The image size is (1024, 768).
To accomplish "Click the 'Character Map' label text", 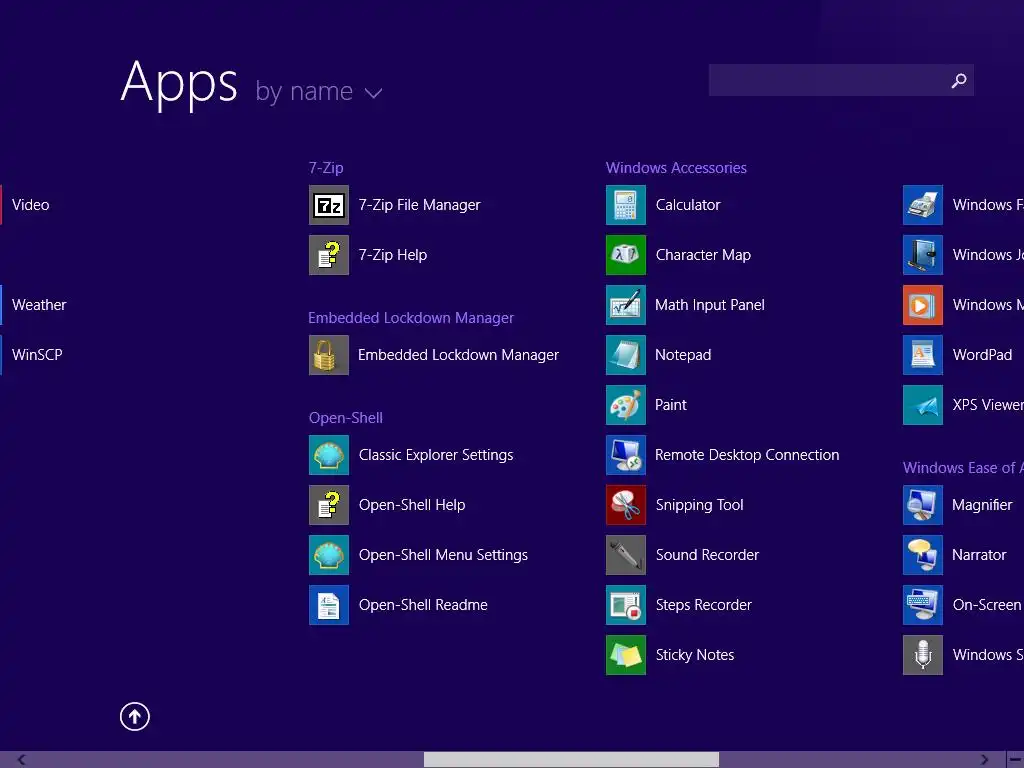I will [x=703, y=255].
